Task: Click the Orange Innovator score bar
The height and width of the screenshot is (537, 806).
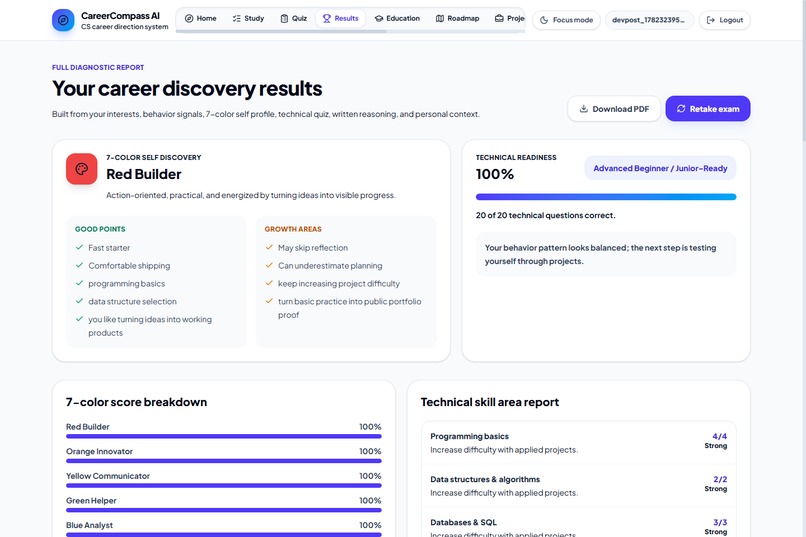Action: tap(224, 461)
